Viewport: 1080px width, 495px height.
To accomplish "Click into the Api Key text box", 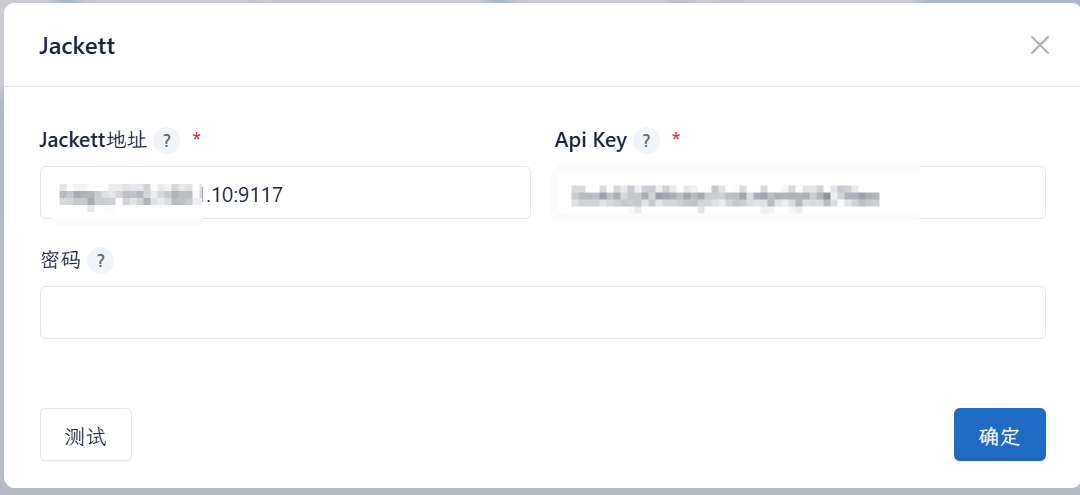I will 980,193.
